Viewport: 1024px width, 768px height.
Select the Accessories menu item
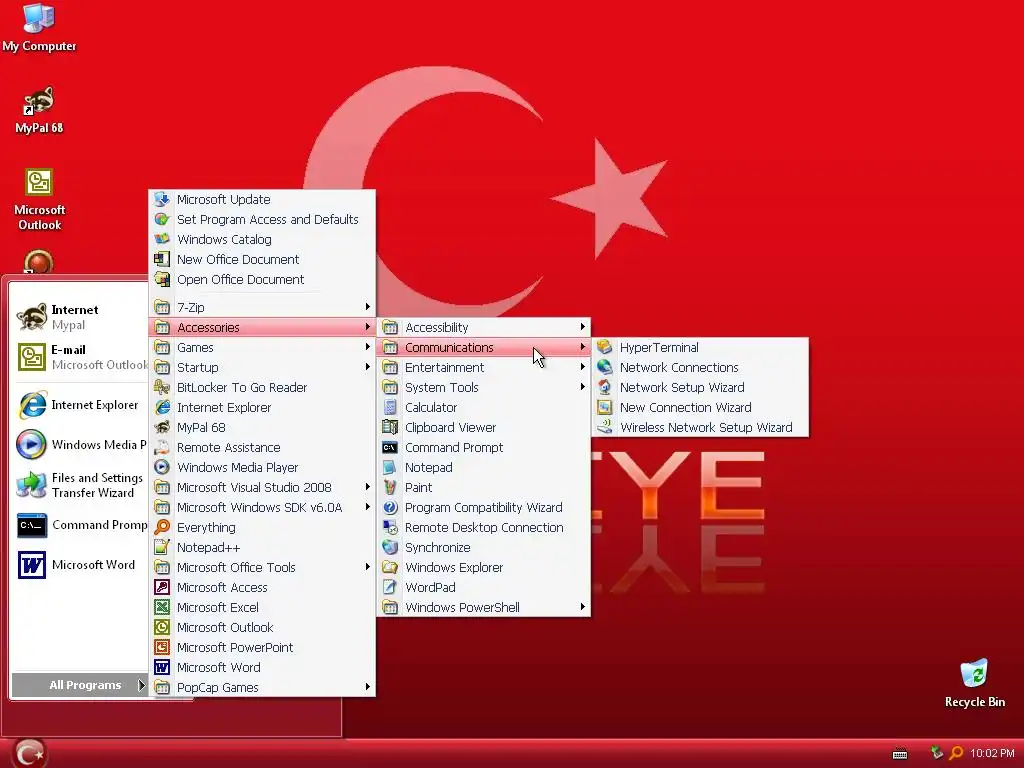[x=263, y=327]
